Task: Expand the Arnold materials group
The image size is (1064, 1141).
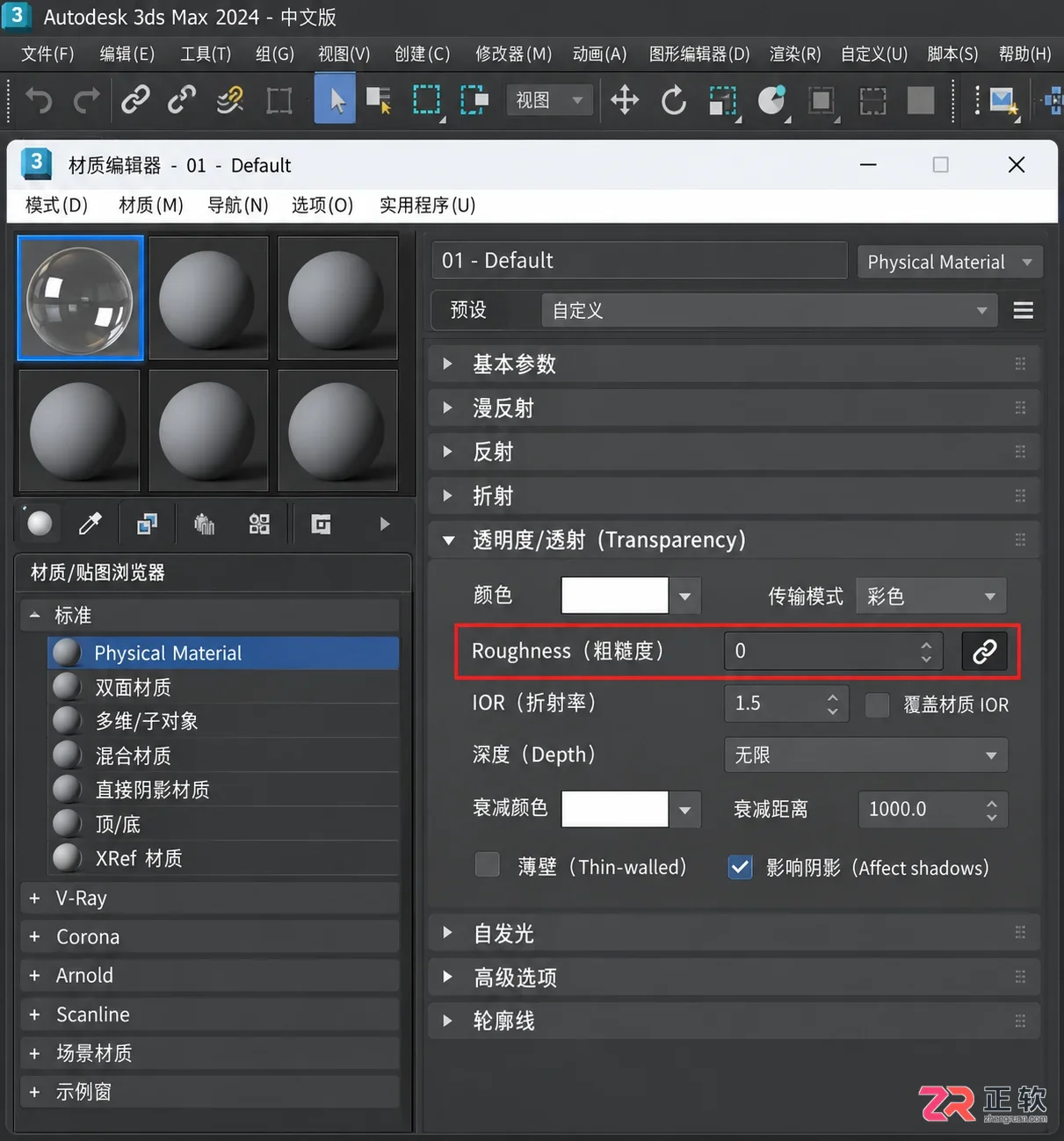Action: pyautogui.click(x=209, y=975)
